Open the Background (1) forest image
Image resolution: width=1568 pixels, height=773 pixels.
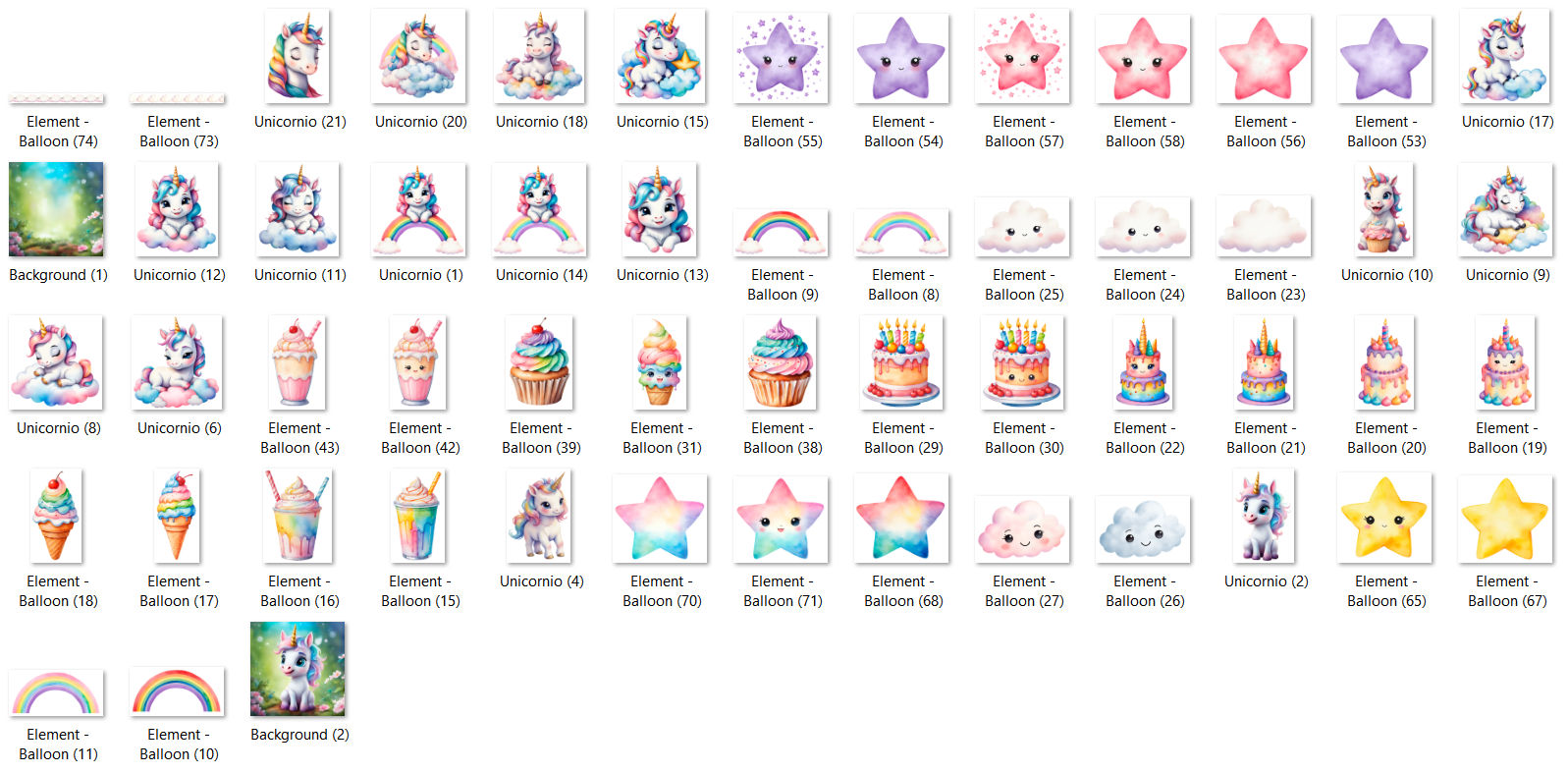(56, 209)
